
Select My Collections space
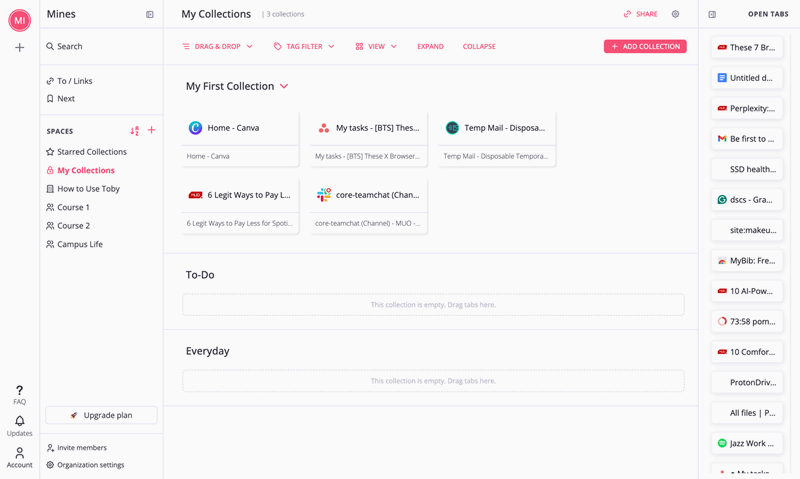(81, 170)
